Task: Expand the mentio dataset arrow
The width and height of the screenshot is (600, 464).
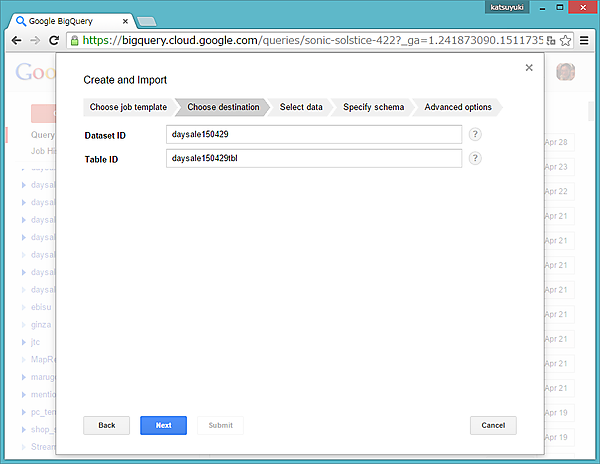Action: click(x=24, y=394)
